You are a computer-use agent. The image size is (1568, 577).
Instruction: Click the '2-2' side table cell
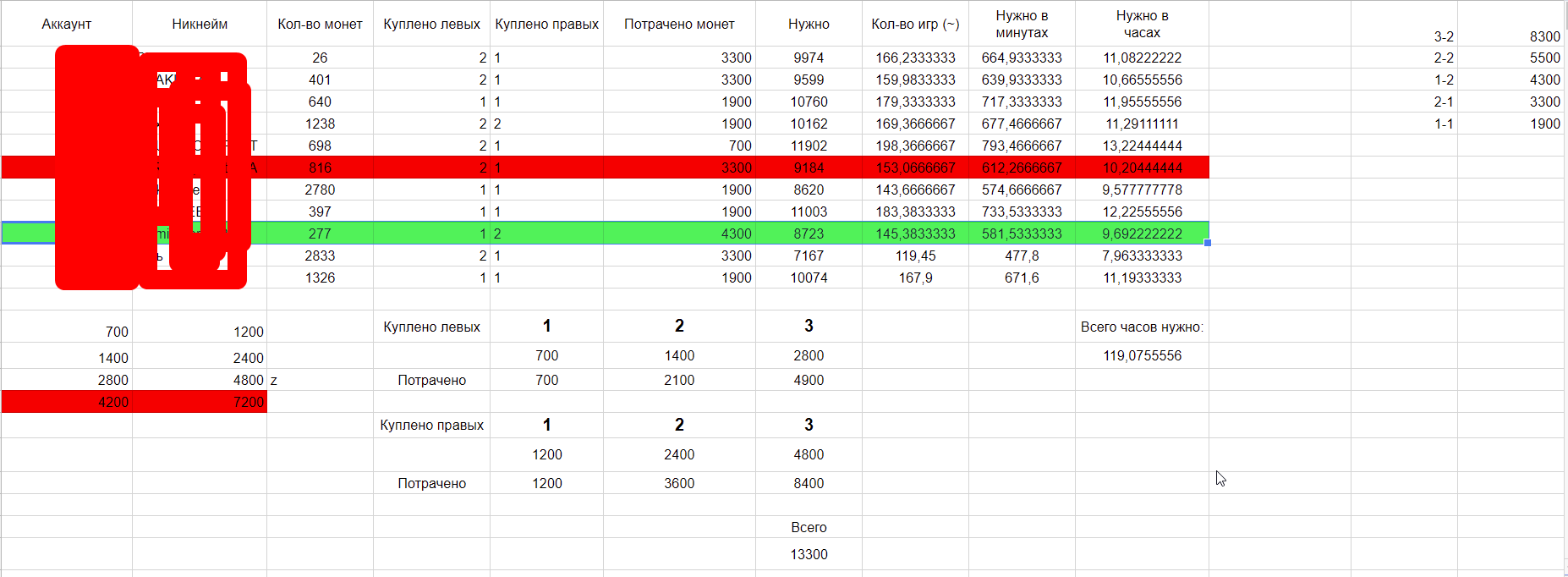(x=1404, y=58)
